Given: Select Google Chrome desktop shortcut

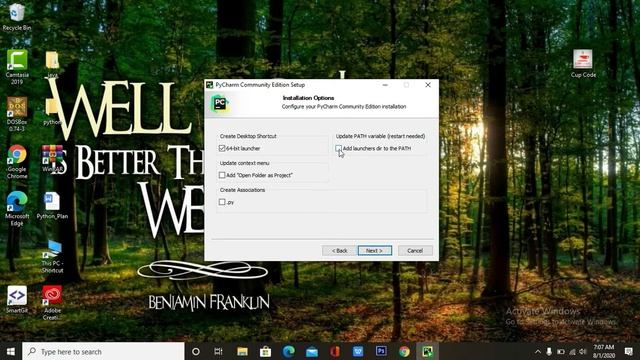Looking at the screenshot, I should click(17, 162).
